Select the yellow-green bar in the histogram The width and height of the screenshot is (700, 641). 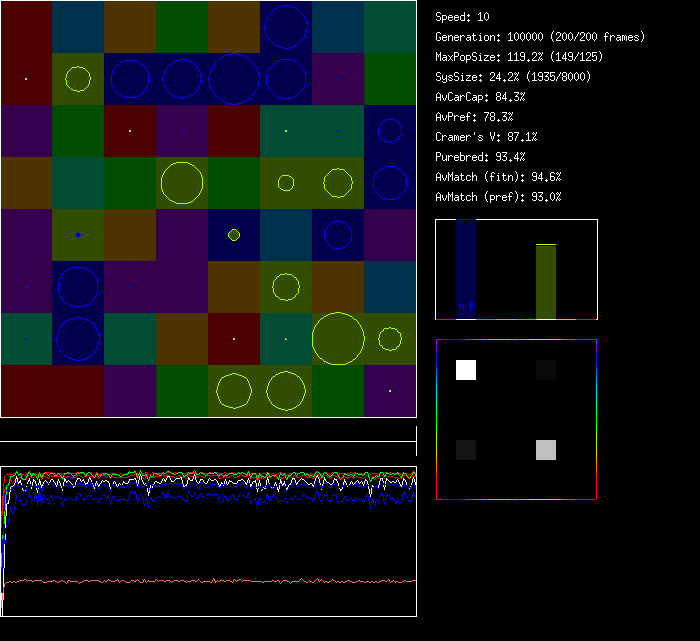[x=545, y=281]
